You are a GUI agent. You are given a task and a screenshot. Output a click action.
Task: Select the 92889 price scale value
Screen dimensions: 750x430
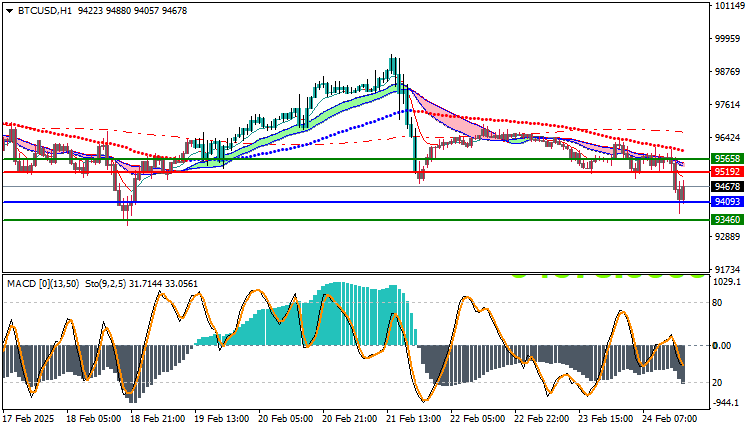click(728, 237)
